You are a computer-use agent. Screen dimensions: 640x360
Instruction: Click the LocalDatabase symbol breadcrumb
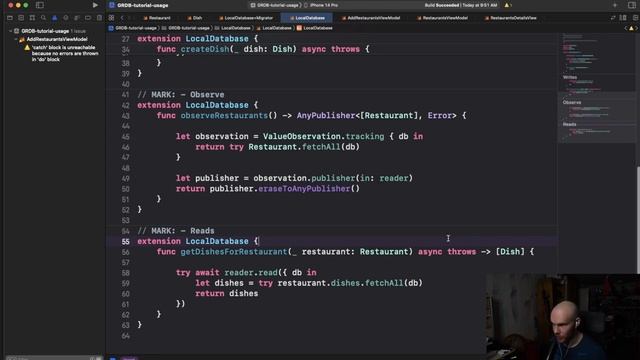point(314,28)
